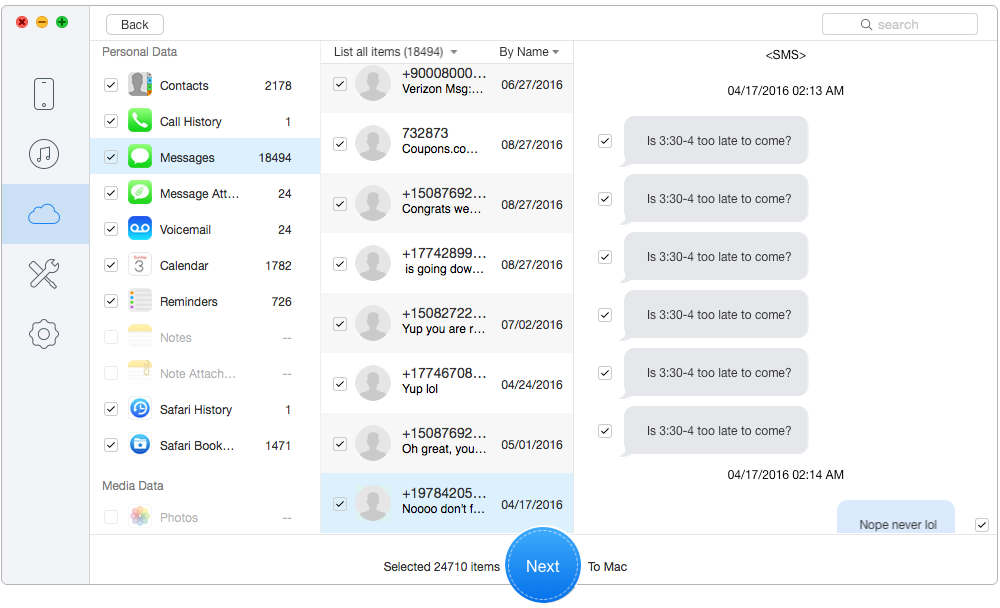Uncheck the 'Nope never lol' message checkbox
1000x608 pixels.
(982, 525)
